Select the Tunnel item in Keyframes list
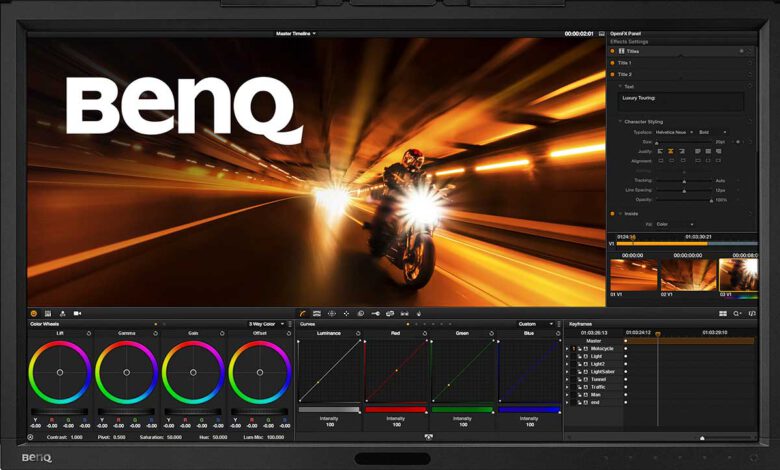The height and width of the screenshot is (470, 780). coord(596,380)
